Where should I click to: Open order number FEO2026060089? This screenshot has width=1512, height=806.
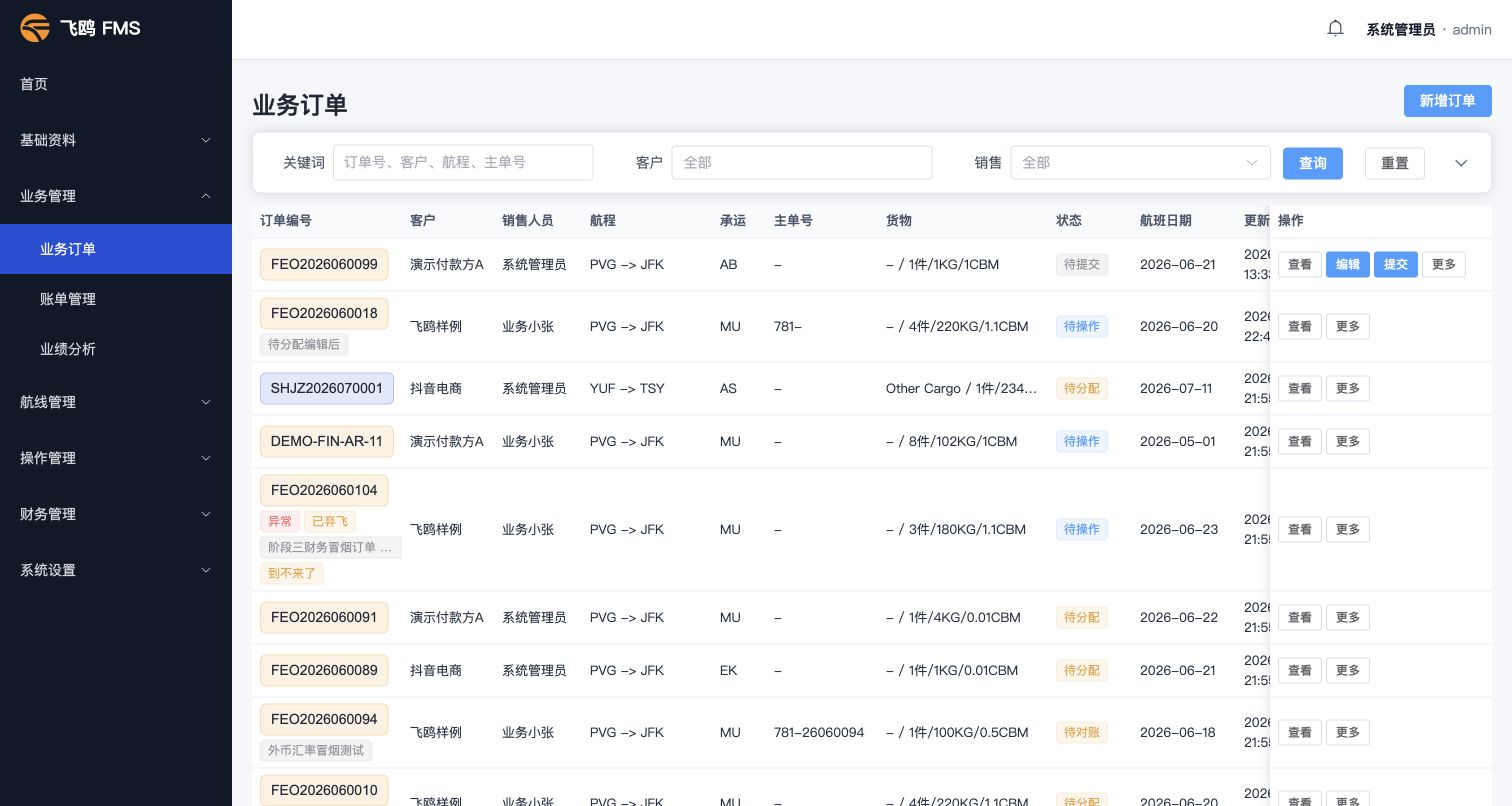pyautogui.click(x=324, y=671)
